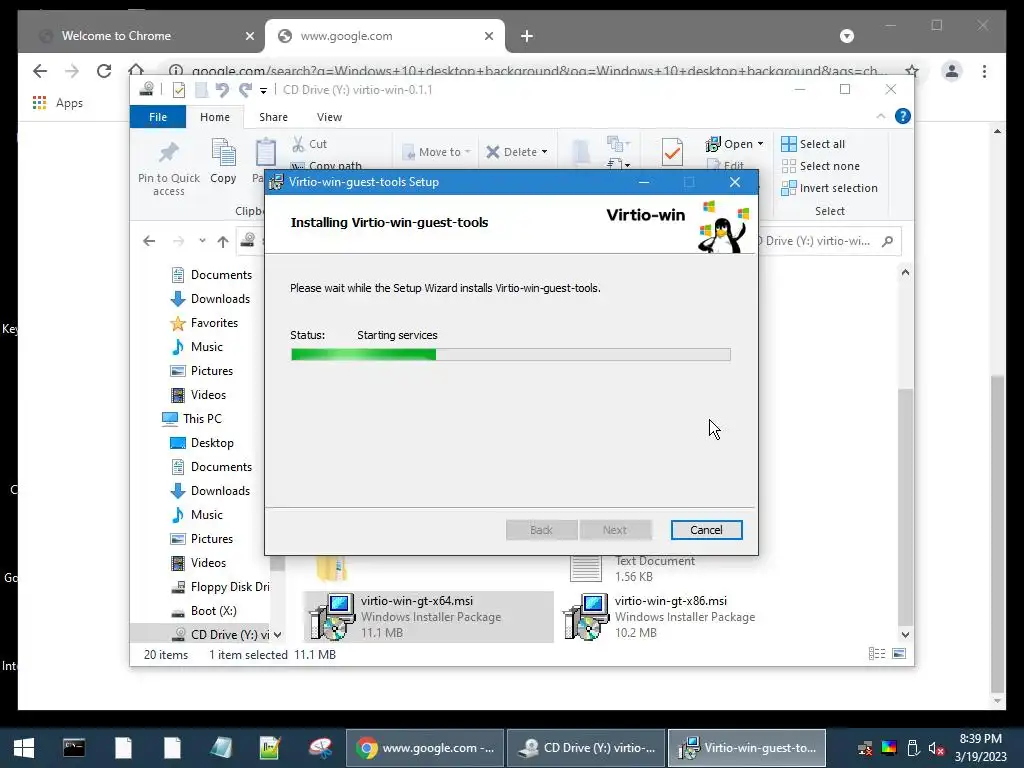This screenshot has width=1024, height=768.
Task: Open Windows Start menu
Action: pos(24,747)
